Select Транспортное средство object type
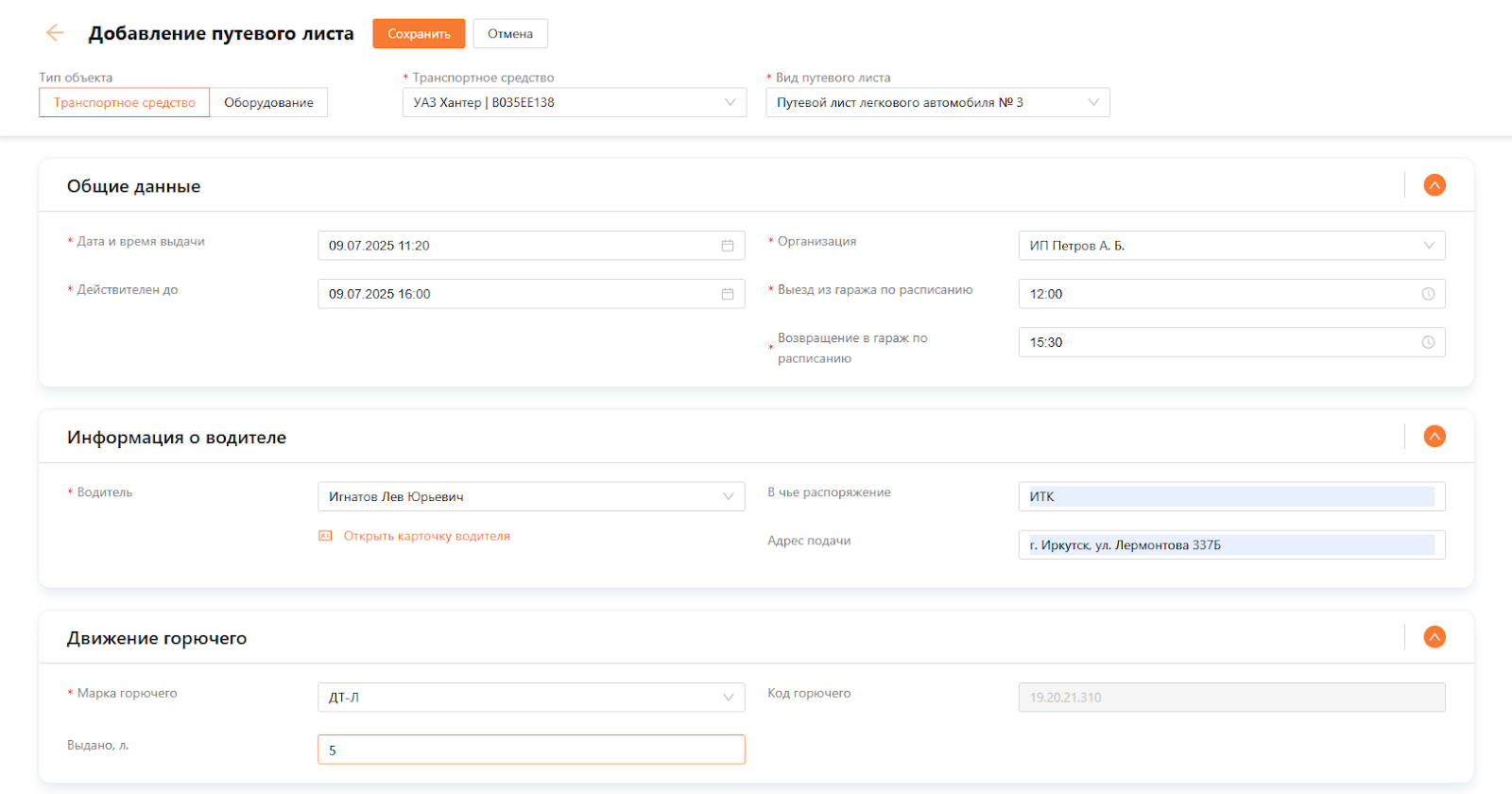The height and width of the screenshot is (794, 1512). coord(124,102)
